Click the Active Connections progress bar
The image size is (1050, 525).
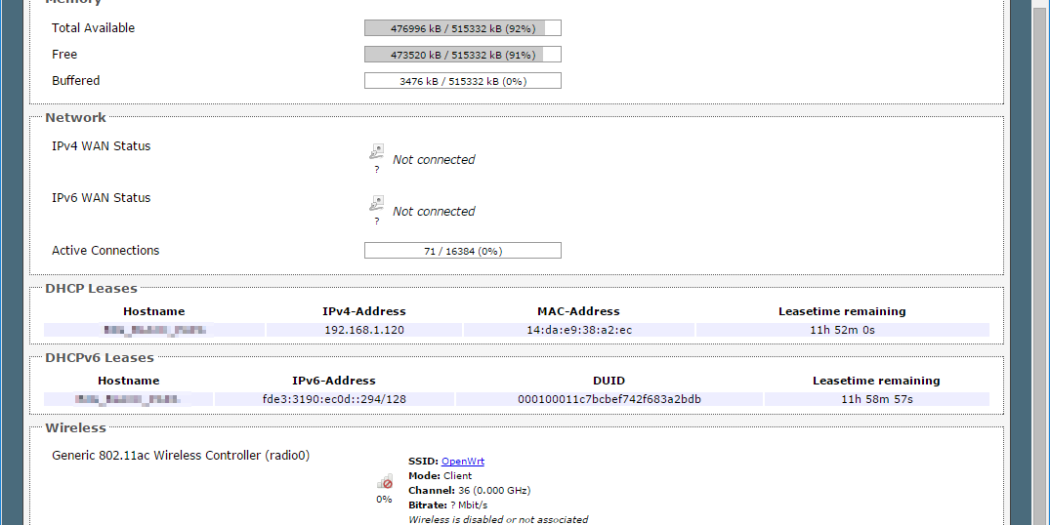[x=462, y=251]
